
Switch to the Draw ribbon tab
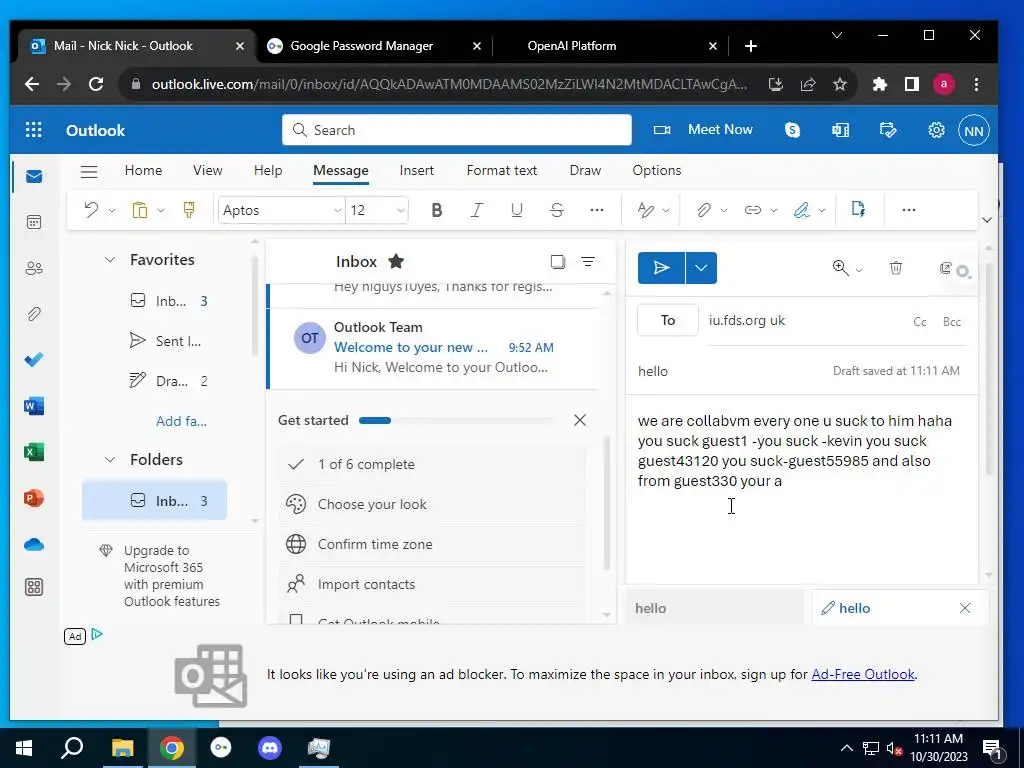pos(585,170)
